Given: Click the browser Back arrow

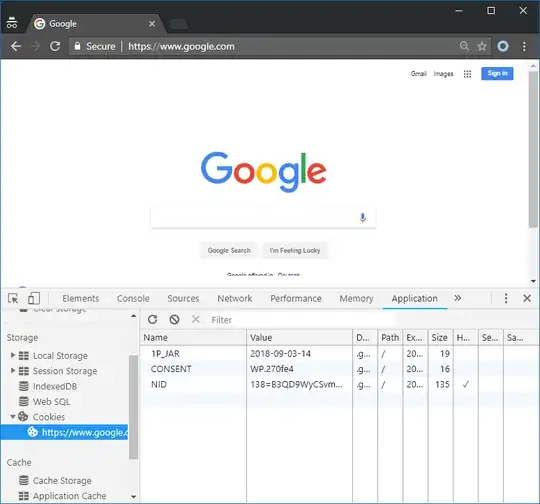Looking at the screenshot, I should tap(16, 46).
